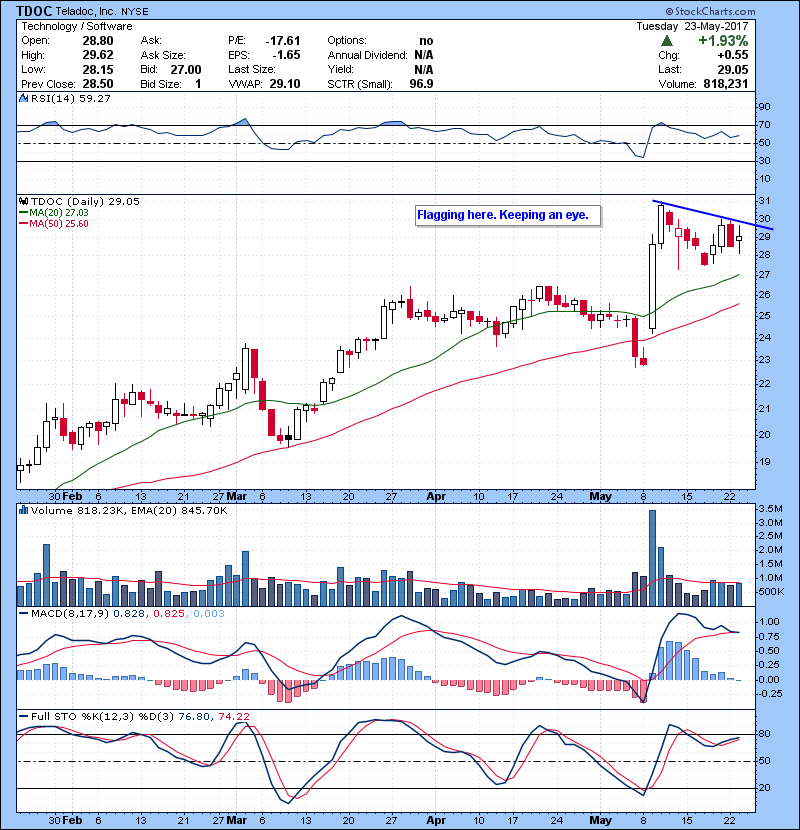The width and height of the screenshot is (800, 830).
Task: Click the Volume value 818,231
Action: [x=726, y=84]
